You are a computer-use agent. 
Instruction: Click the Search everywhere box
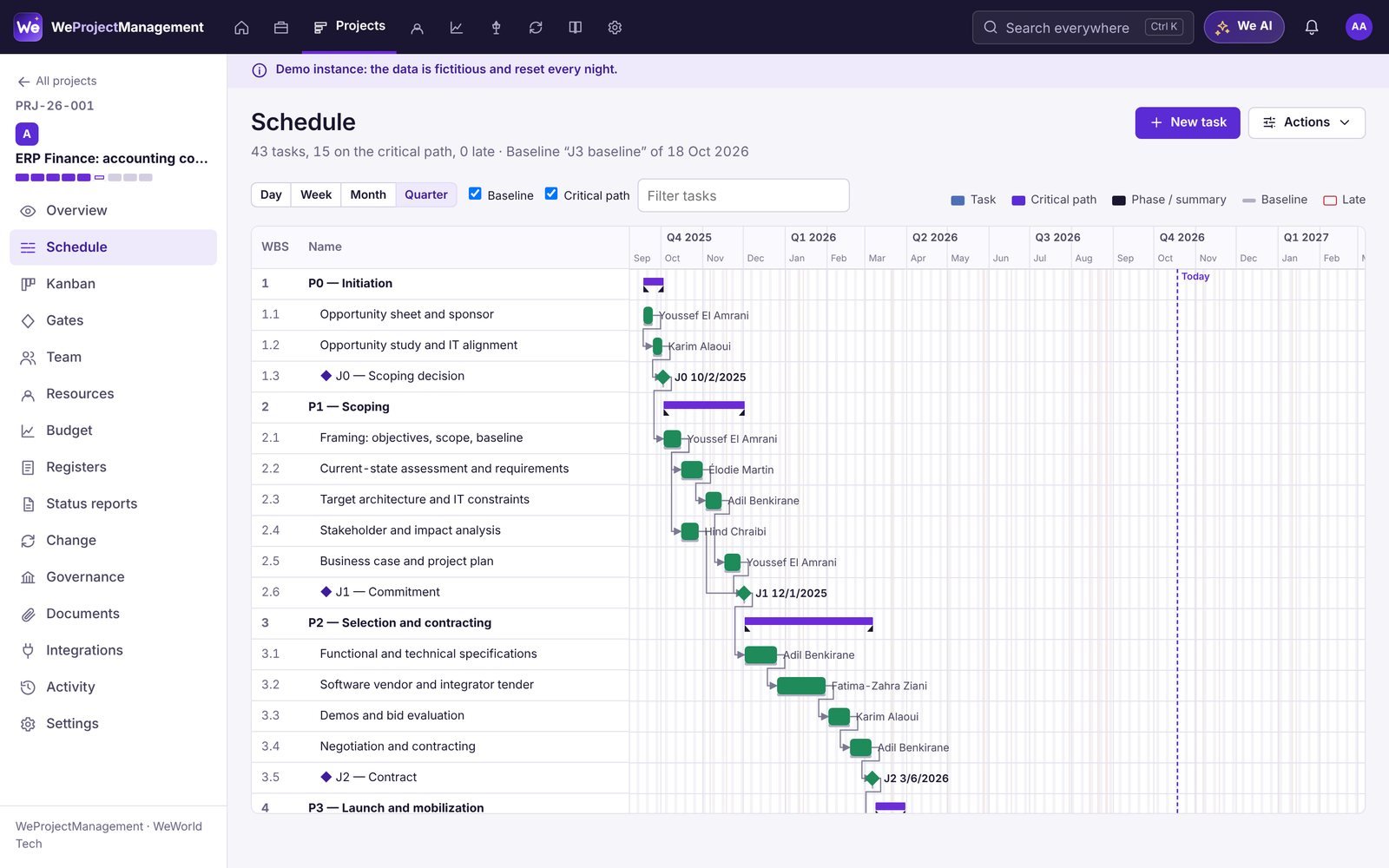click(1083, 27)
